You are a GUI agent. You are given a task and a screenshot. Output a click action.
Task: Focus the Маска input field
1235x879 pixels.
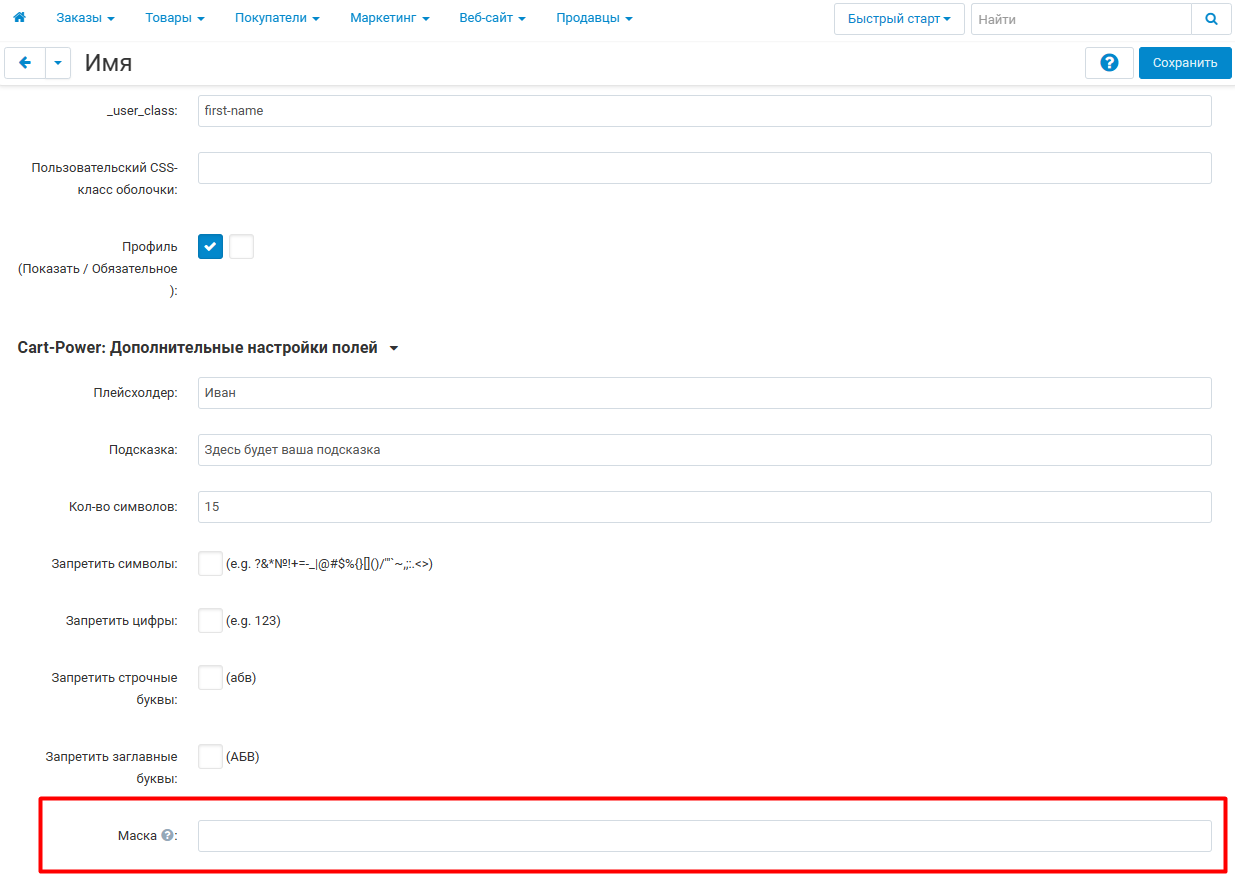[705, 836]
